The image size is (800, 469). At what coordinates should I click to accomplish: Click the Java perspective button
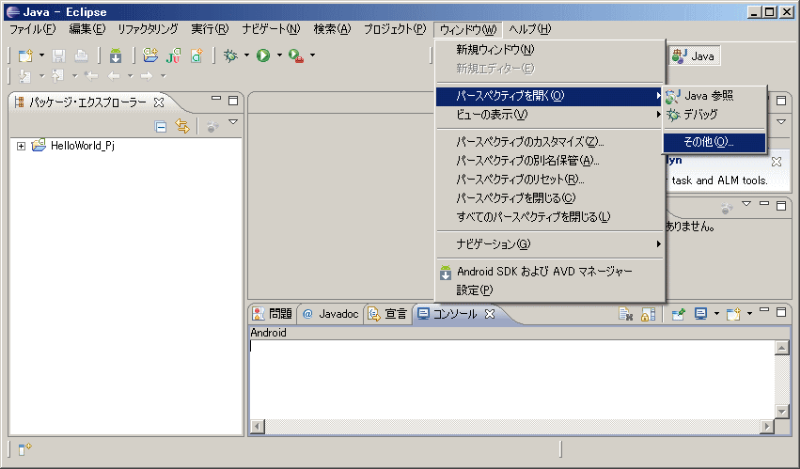coord(694,56)
